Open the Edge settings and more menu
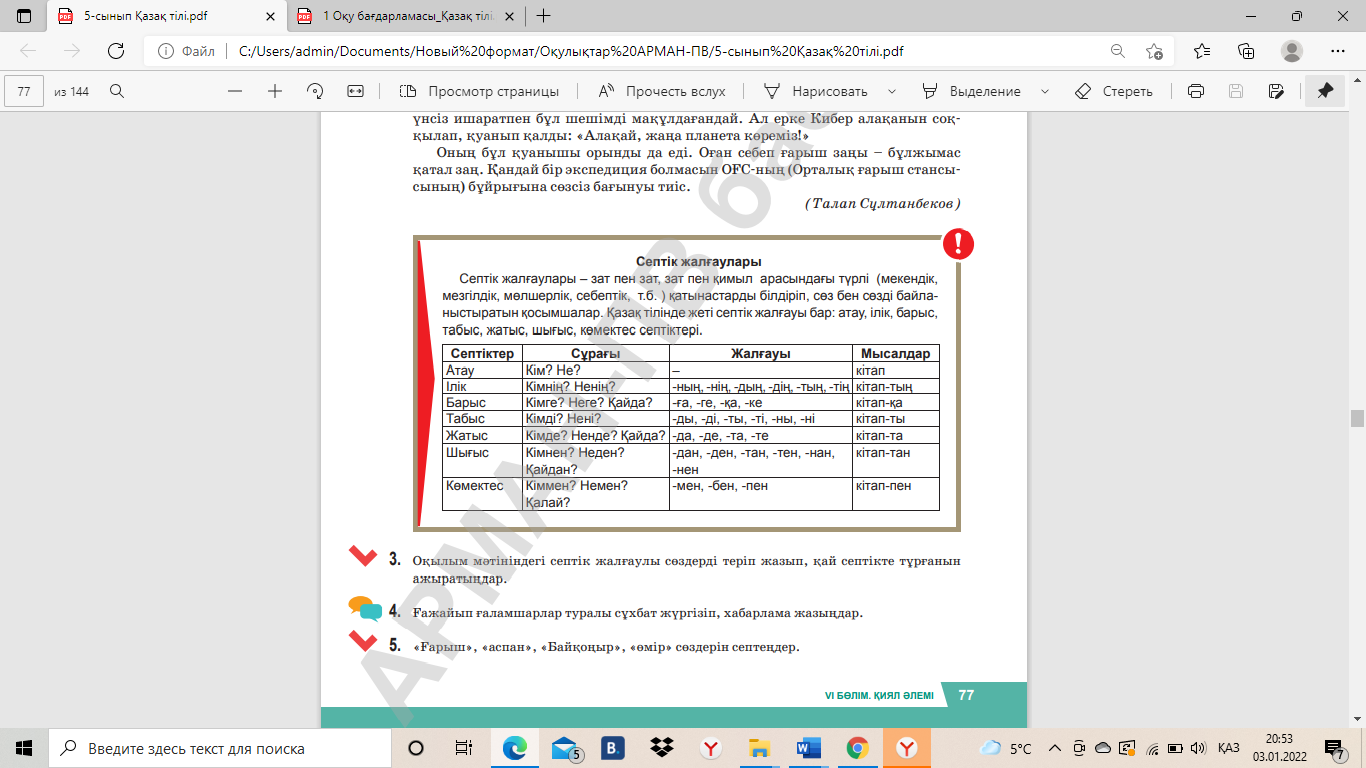 [1338, 51]
